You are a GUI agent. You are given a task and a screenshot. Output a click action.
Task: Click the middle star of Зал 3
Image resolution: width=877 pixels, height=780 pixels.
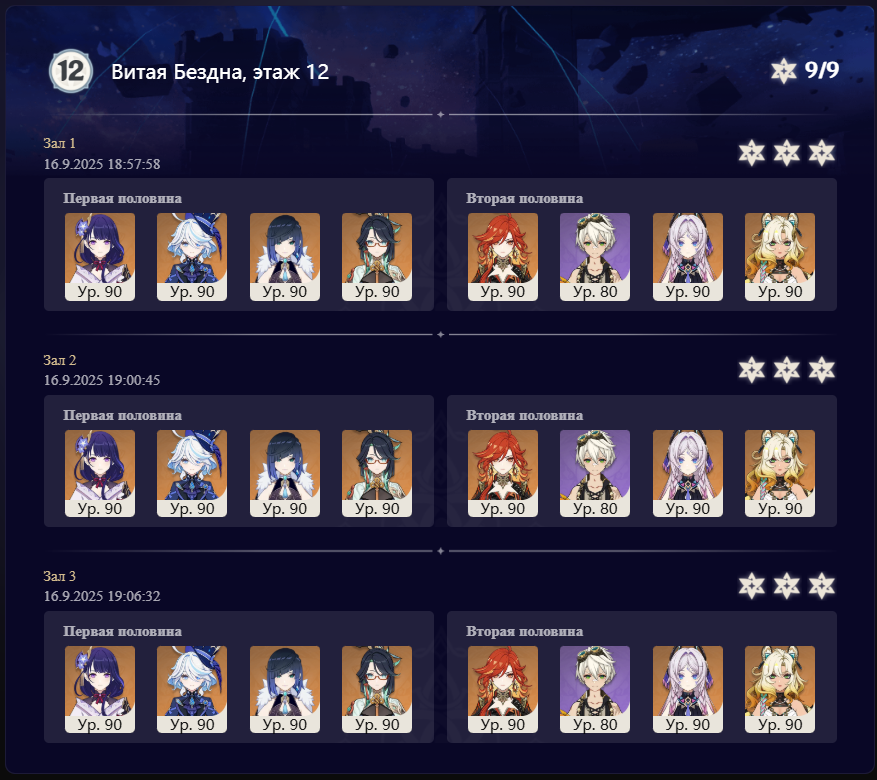pyautogui.click(x=786, y=586)
